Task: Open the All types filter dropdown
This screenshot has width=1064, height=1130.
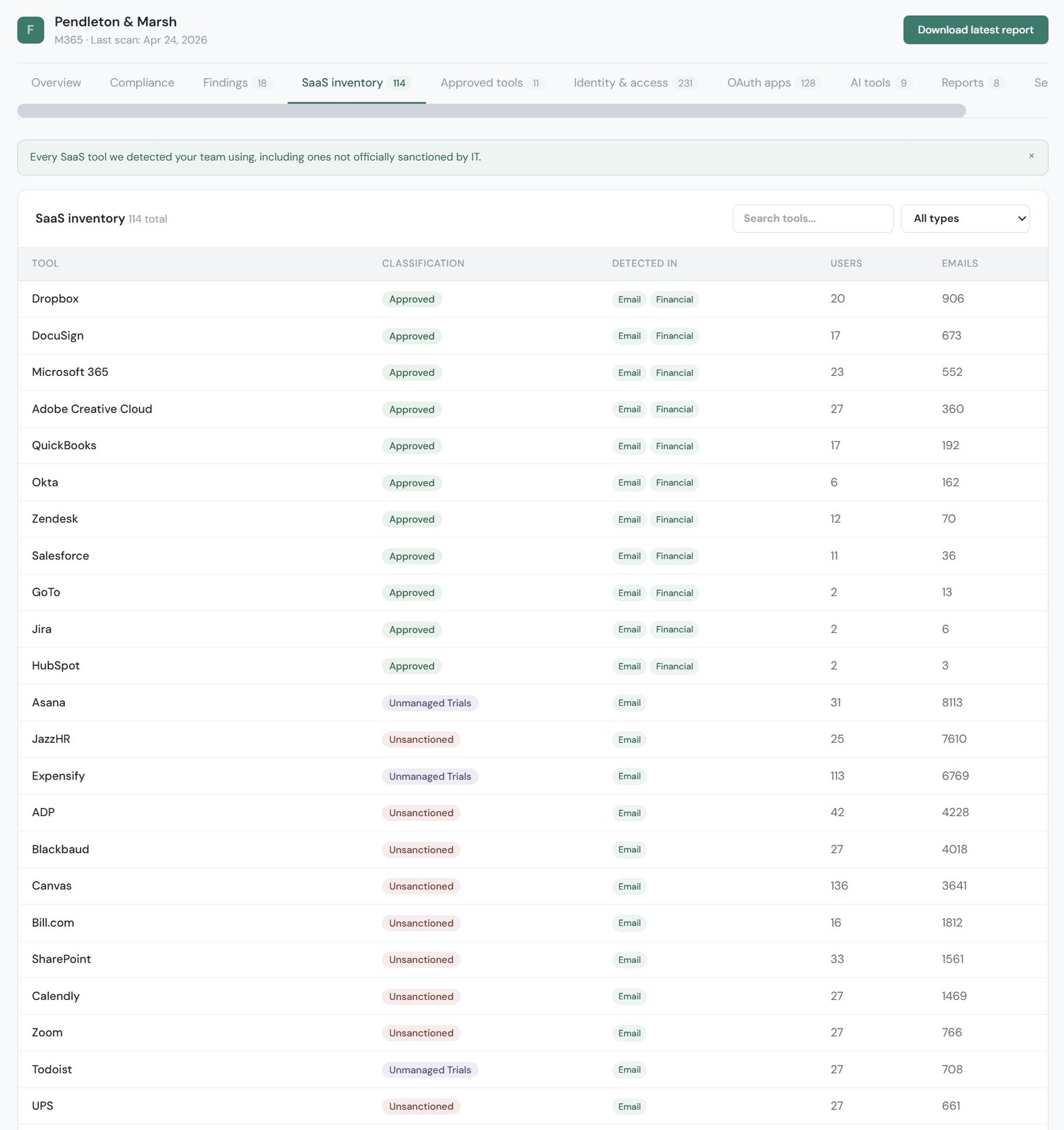Action: coord(965,219)
